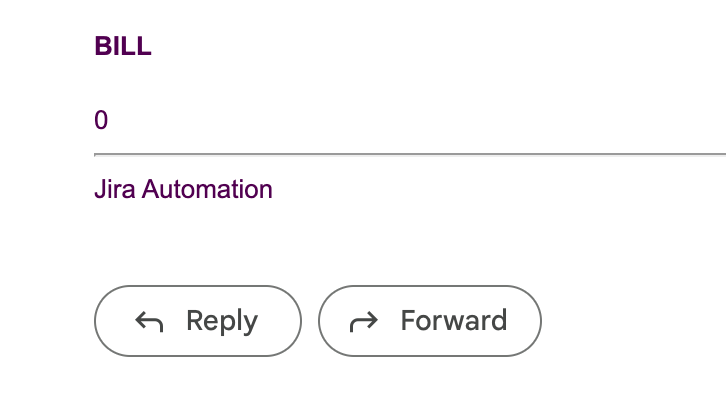Click the right-pointing arrow beside Forward
This screenshot has width=726, height=404.
click(x=364, y=322)
